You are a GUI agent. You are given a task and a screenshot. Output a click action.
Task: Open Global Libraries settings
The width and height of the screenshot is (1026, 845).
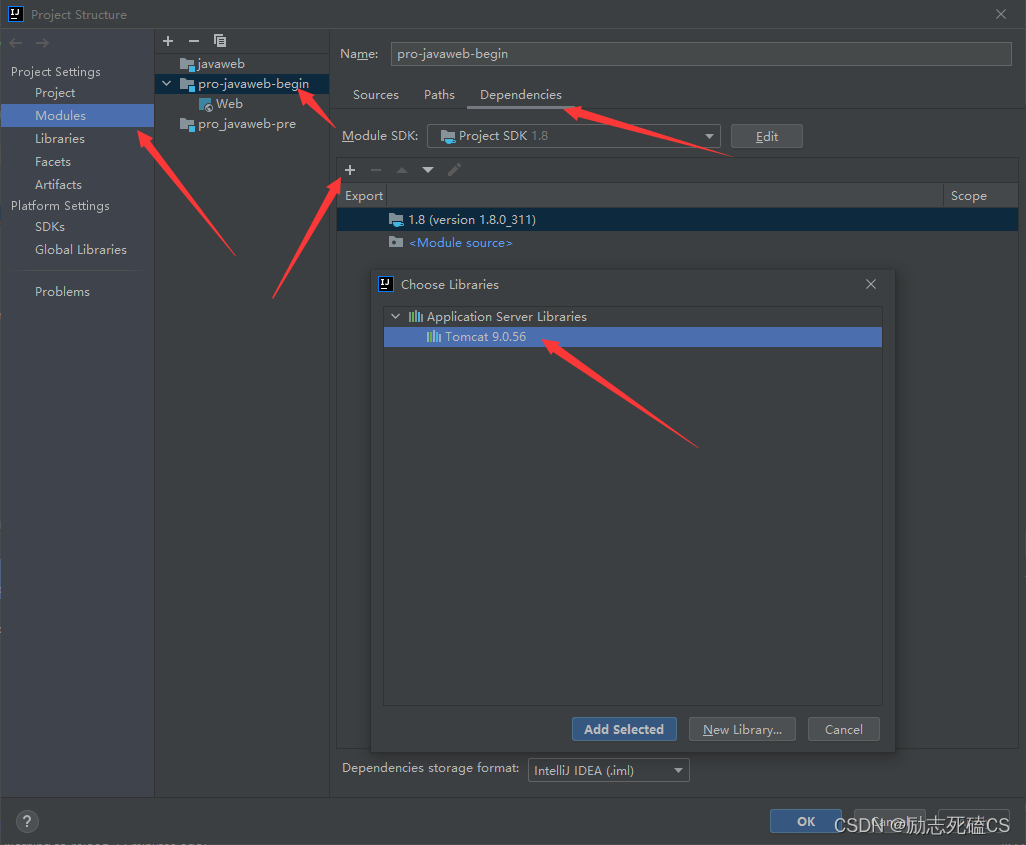[x=77, y=249]
